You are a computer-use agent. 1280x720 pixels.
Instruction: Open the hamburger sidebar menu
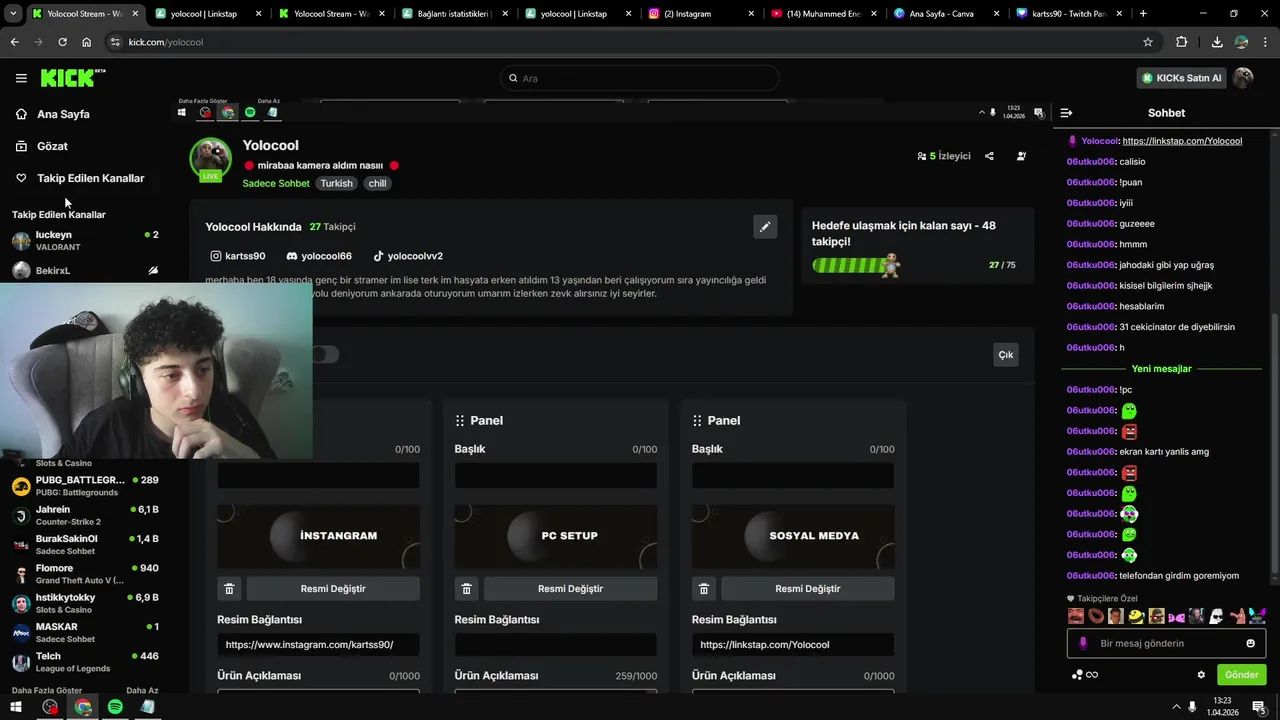(x=21, y=78)
